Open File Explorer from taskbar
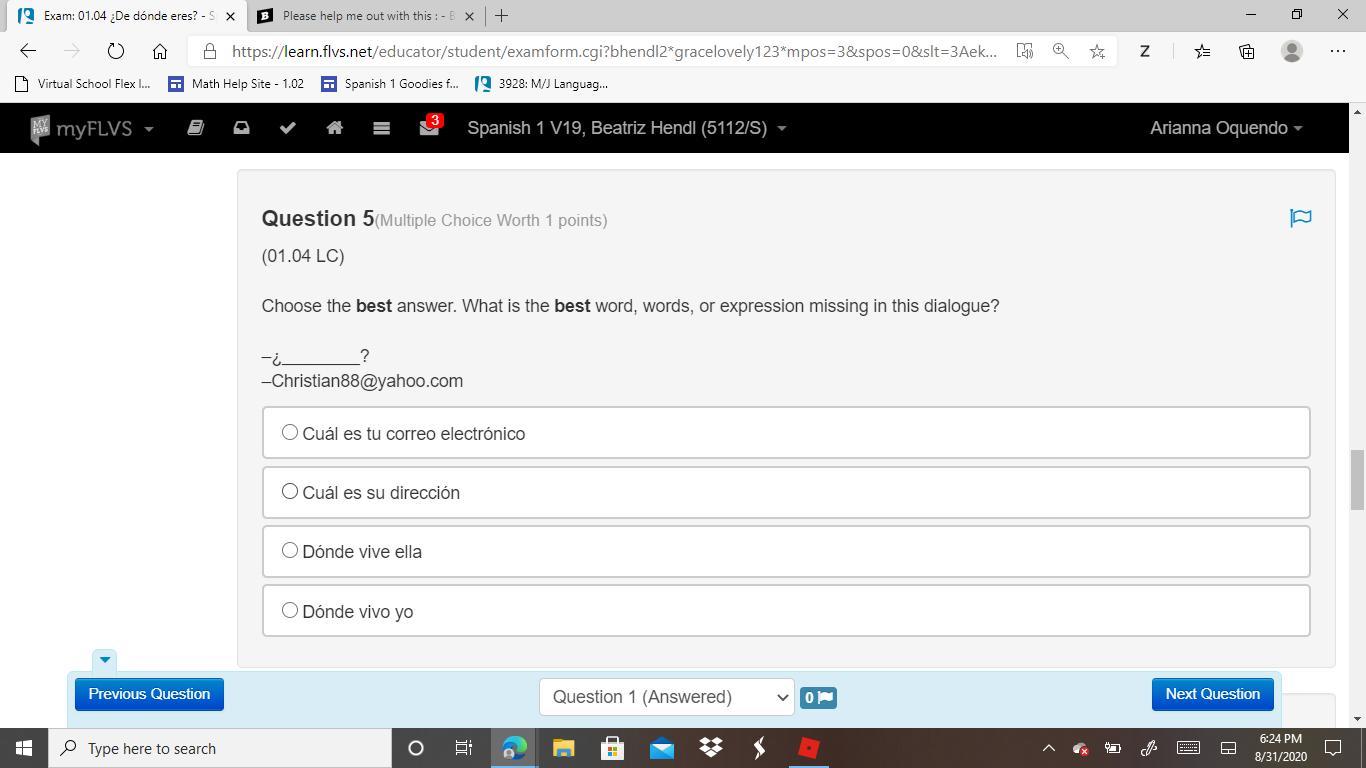1366x768 pixels. click(563, 748)
